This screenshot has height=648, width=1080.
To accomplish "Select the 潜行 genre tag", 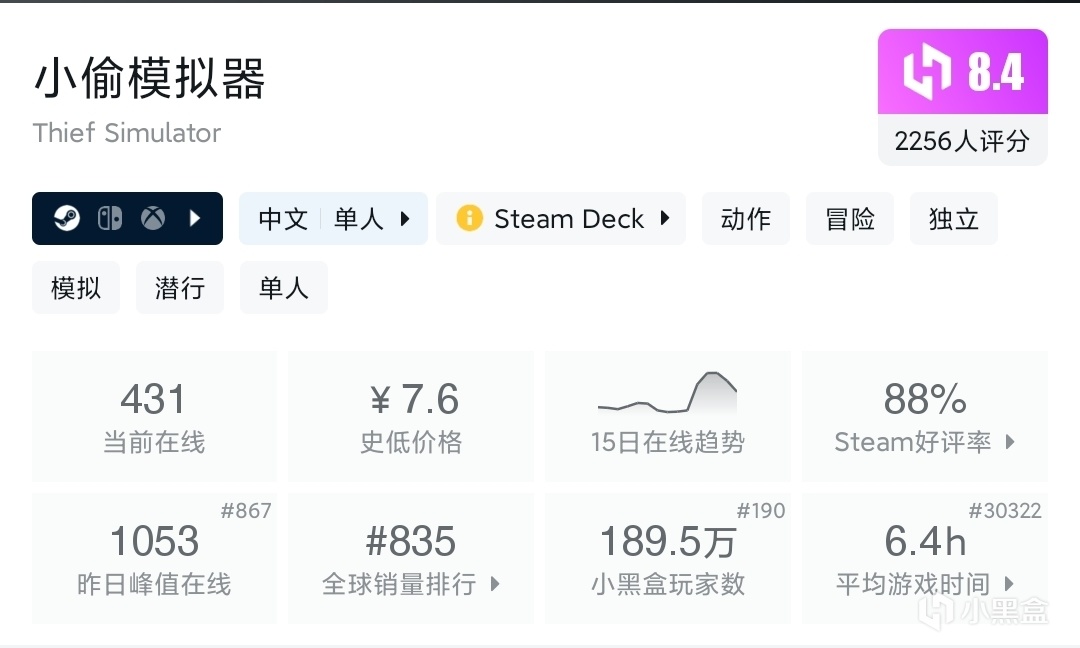I will [180, 289].
